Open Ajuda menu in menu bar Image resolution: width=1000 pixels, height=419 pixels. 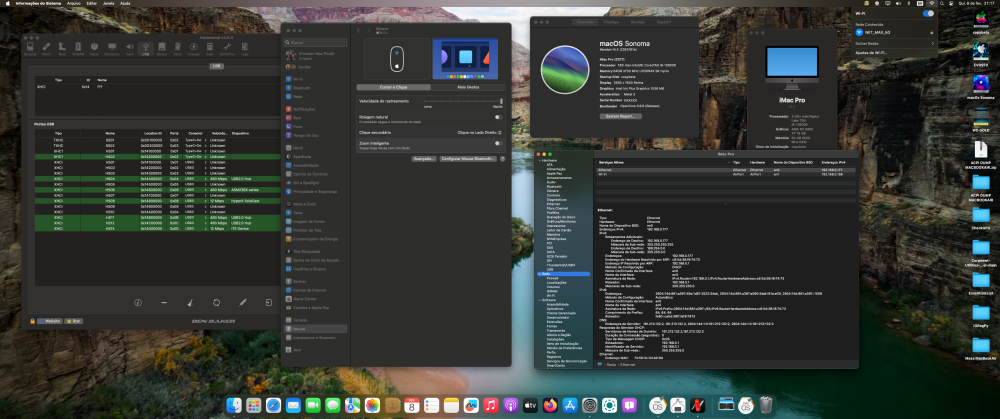[x=125, y=3]
